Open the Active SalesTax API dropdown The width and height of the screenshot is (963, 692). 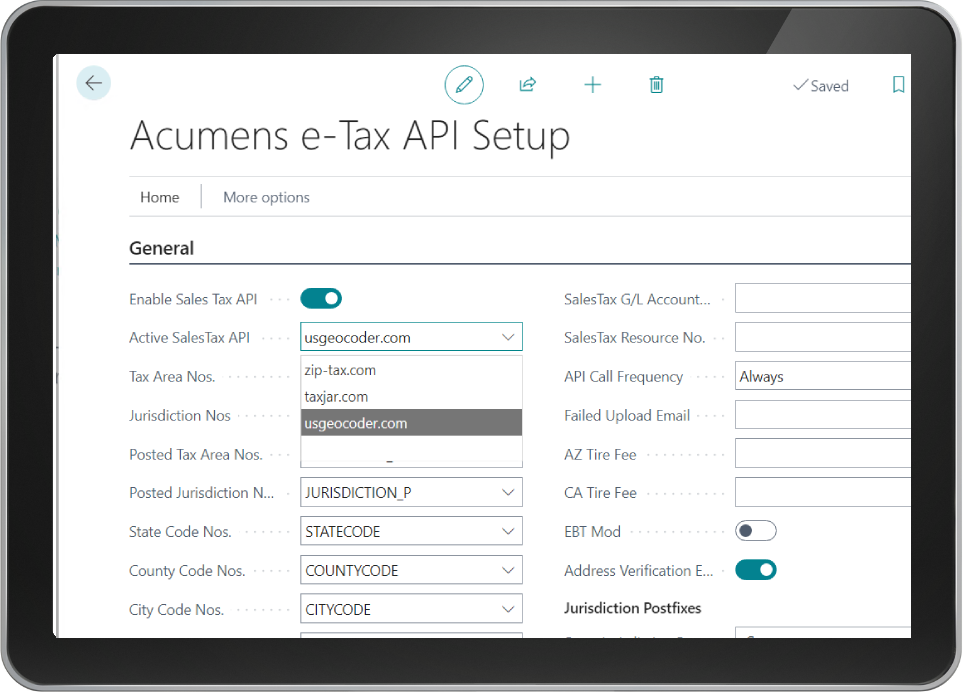(411, 337)
